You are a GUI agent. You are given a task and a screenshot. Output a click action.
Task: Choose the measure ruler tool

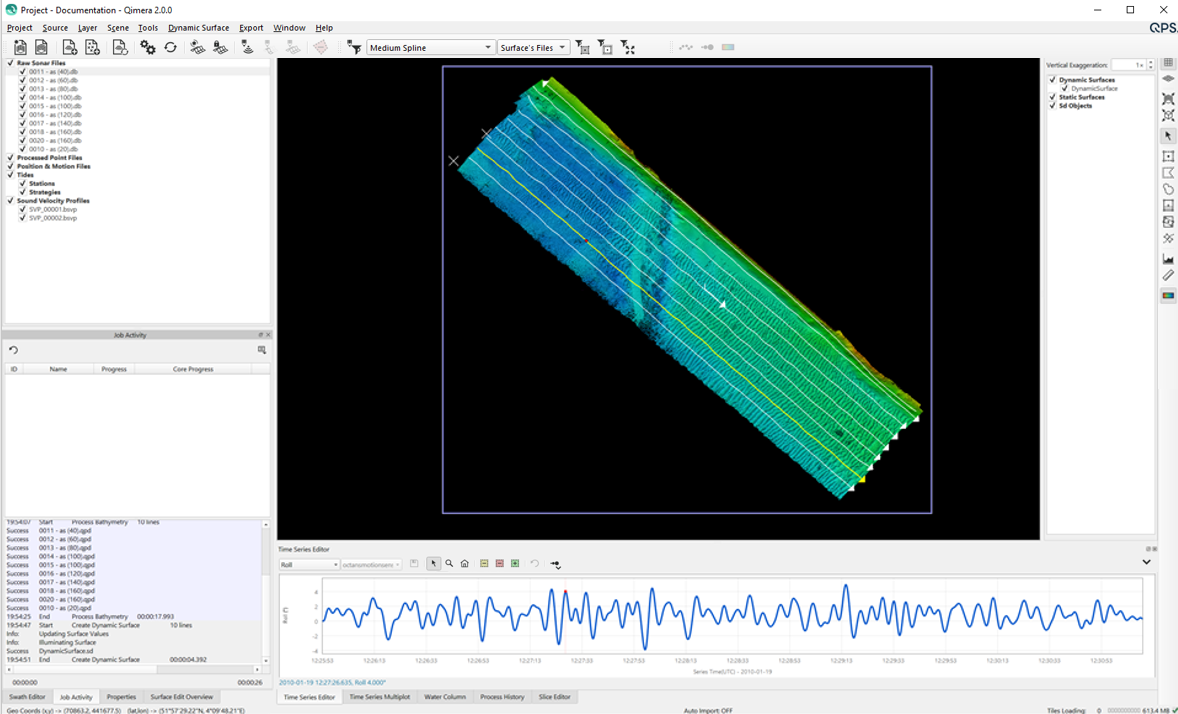tap(1168, 276)
